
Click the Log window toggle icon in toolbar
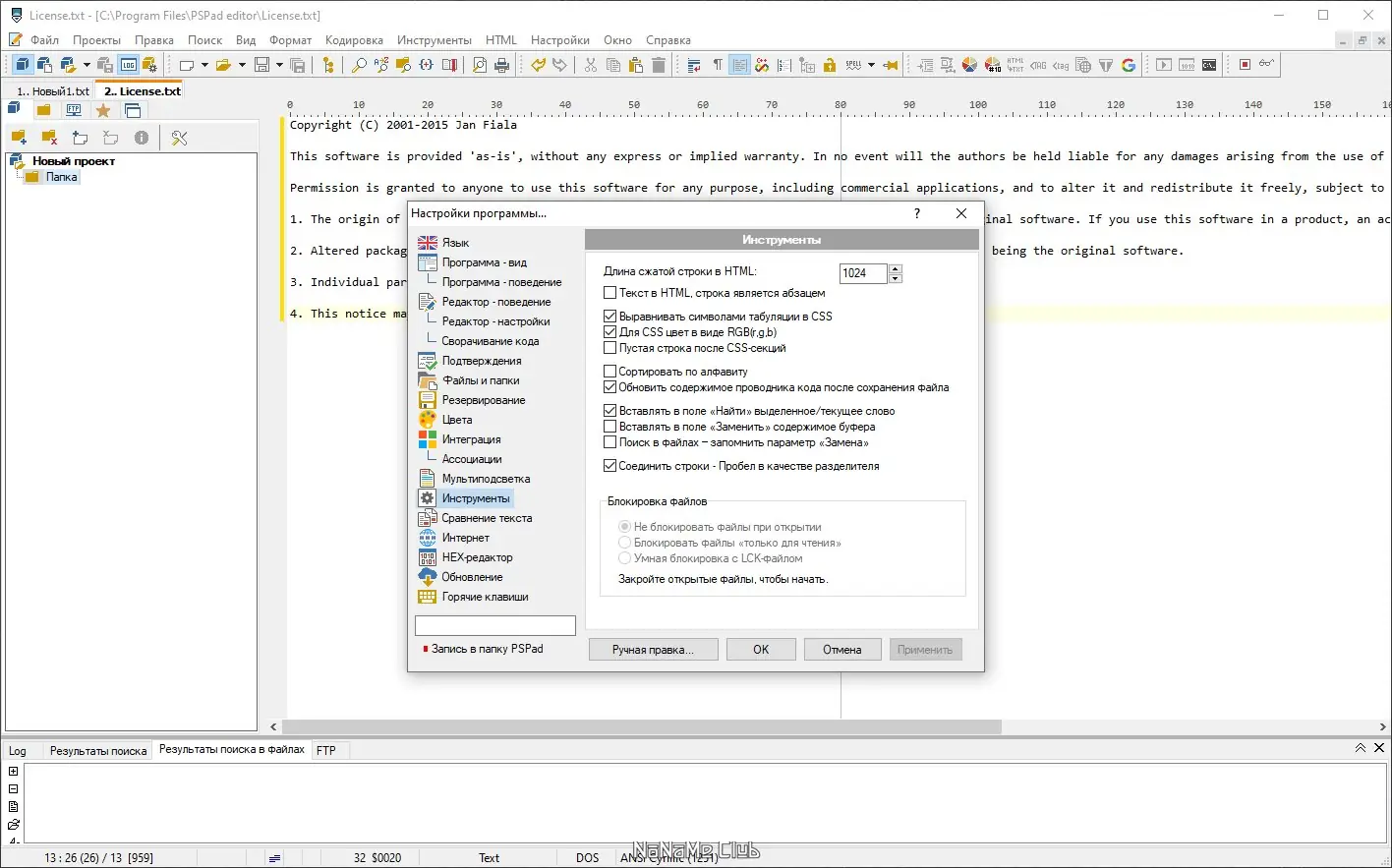tap(129, 65)
